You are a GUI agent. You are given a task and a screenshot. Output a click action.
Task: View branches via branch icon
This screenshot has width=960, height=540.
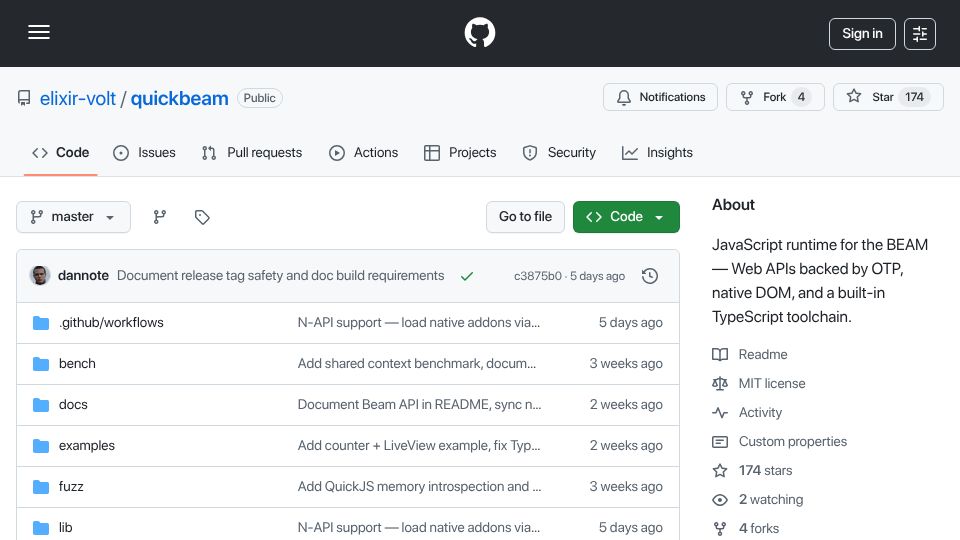coord(160,217)
